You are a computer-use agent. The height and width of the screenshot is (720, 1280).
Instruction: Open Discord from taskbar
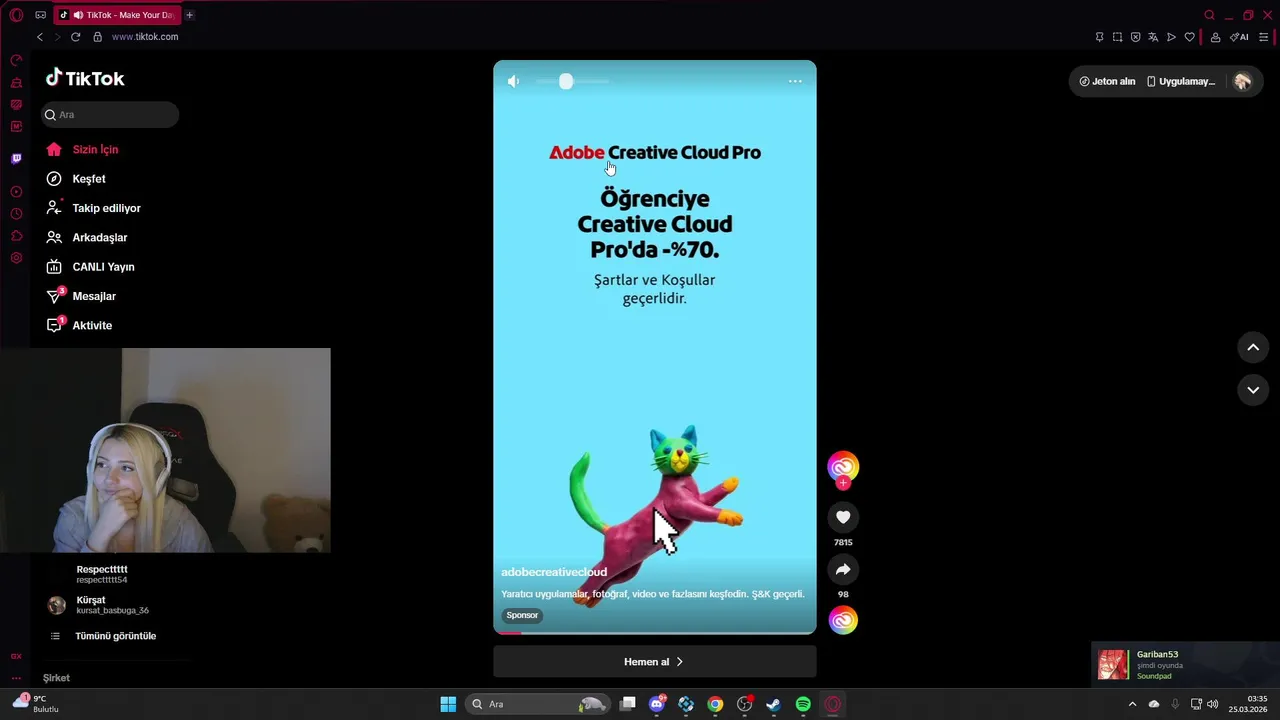point(657,704)
